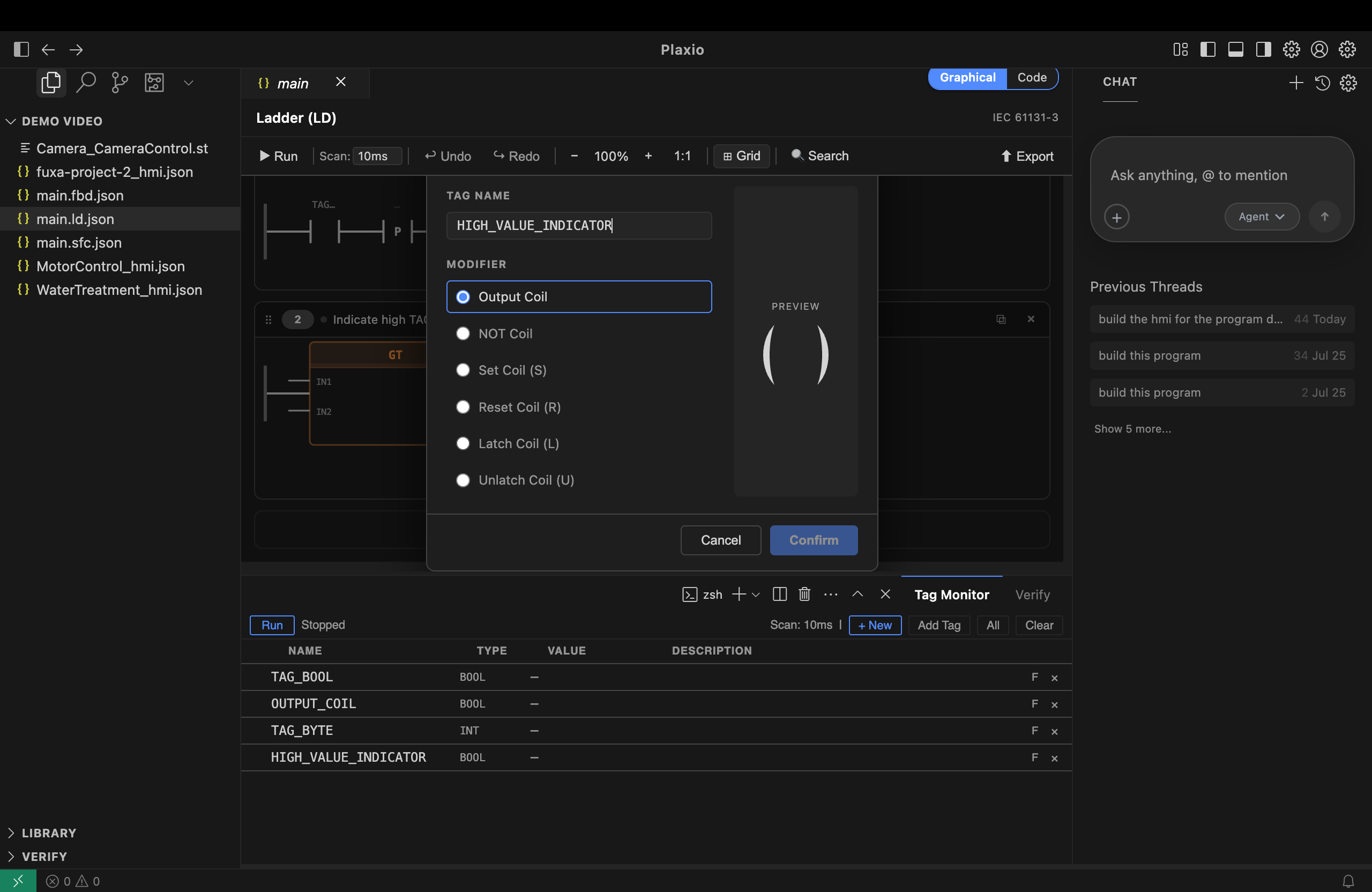Zoom in with the plus button
The width and height of the screenshot is (1372, 892).
(648, 156)
